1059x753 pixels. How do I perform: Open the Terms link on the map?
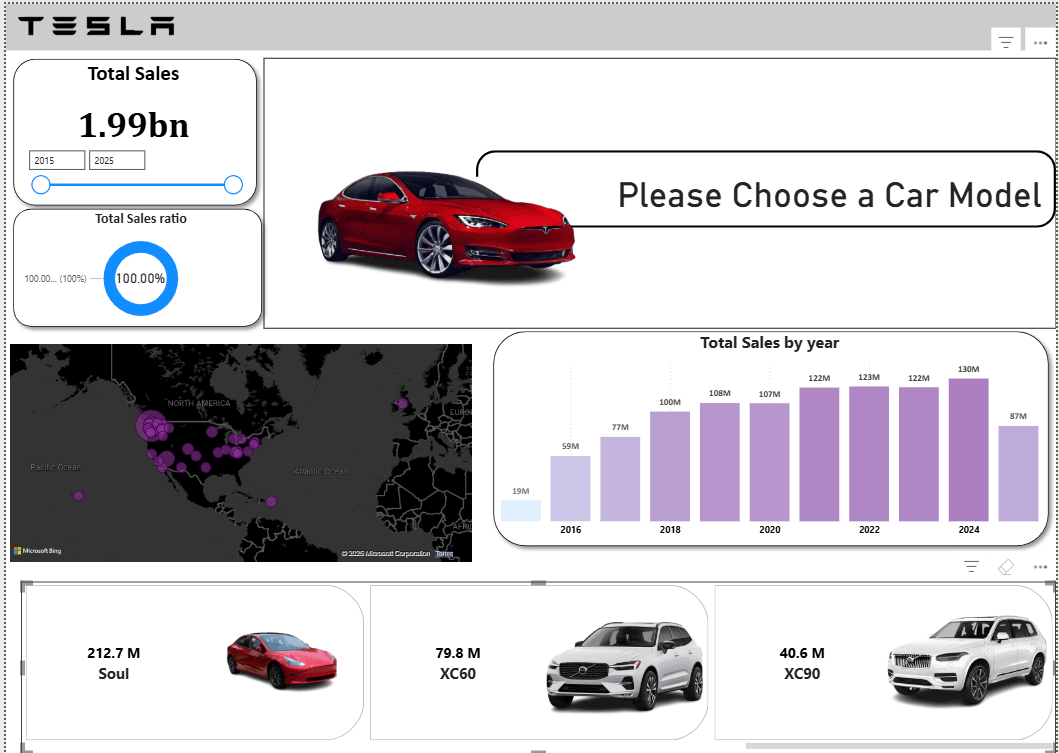[444, 552]
